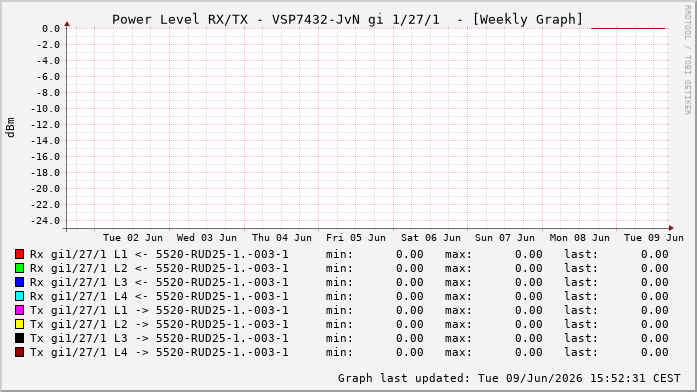Image resolution: width=697 pixels, height=392 pixels.
Task: Click y-axis value '-18.0'
Action: point(45,173)
